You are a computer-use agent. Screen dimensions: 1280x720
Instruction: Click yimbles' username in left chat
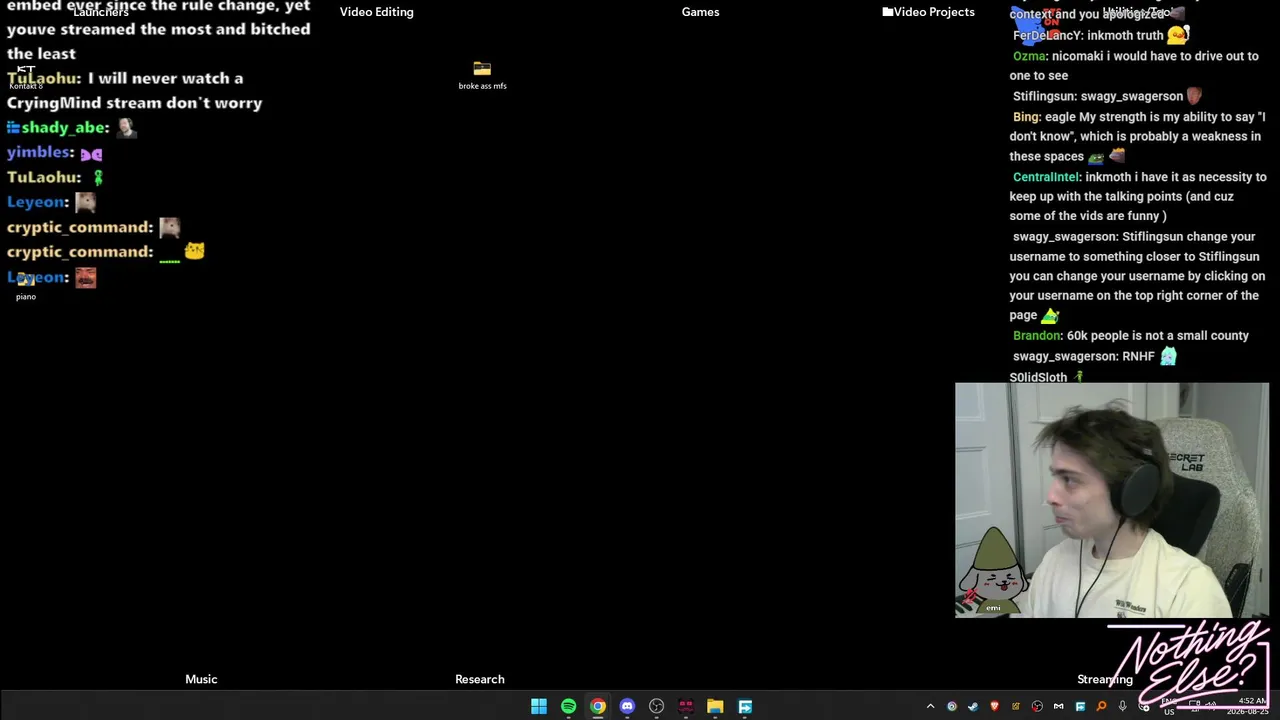tap(39, 152)
